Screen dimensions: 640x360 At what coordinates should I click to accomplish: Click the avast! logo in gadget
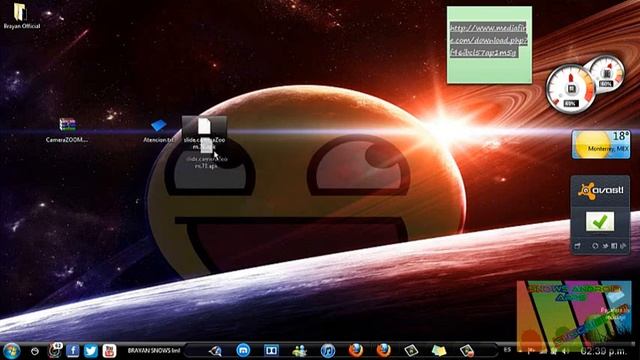click(600, 191)
